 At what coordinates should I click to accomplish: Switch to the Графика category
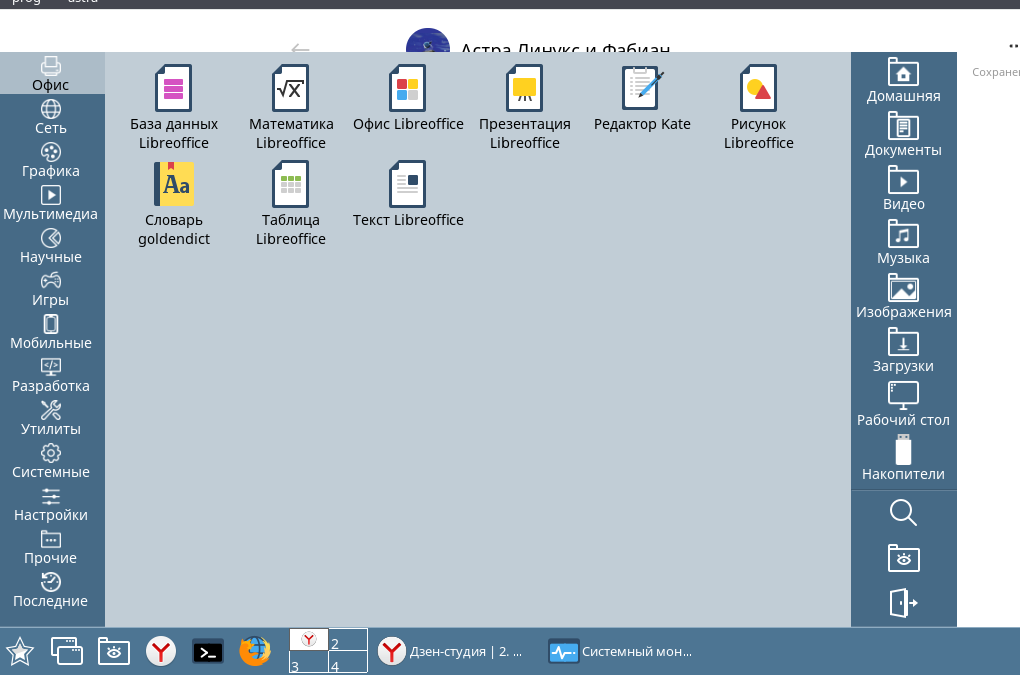51,160
